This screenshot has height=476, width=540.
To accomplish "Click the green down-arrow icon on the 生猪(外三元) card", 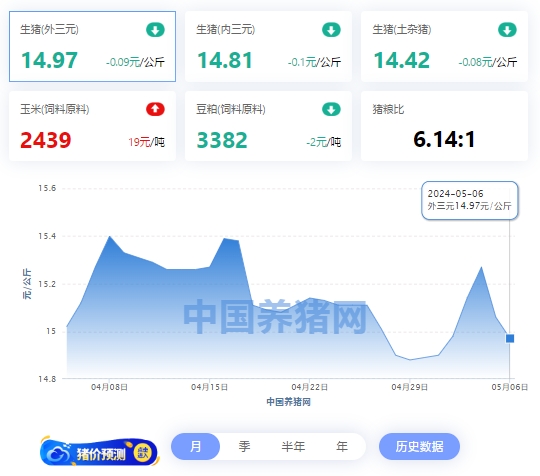I will 155,30.
